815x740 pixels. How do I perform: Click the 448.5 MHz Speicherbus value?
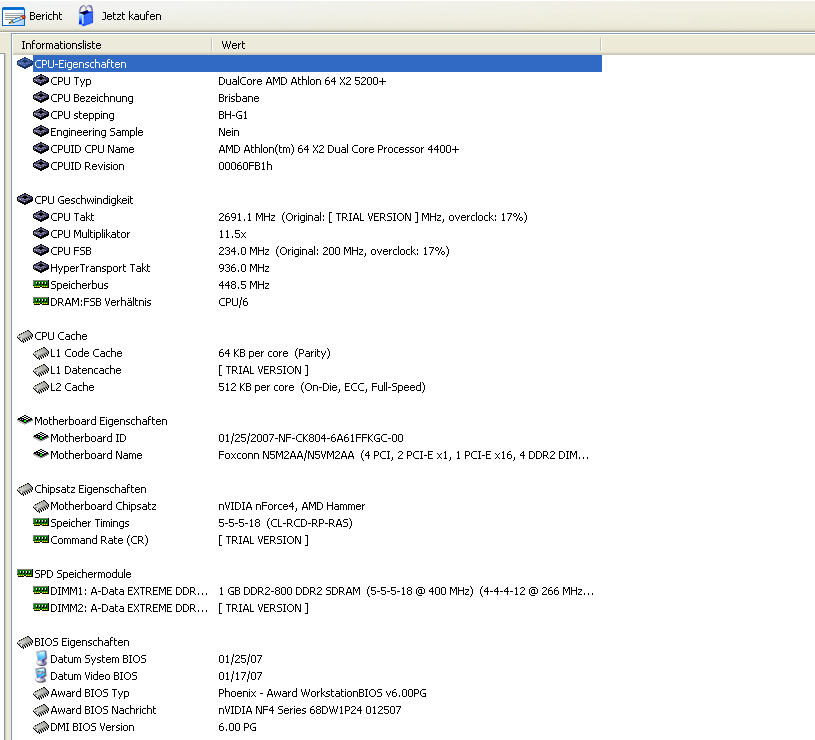point(244,285)
